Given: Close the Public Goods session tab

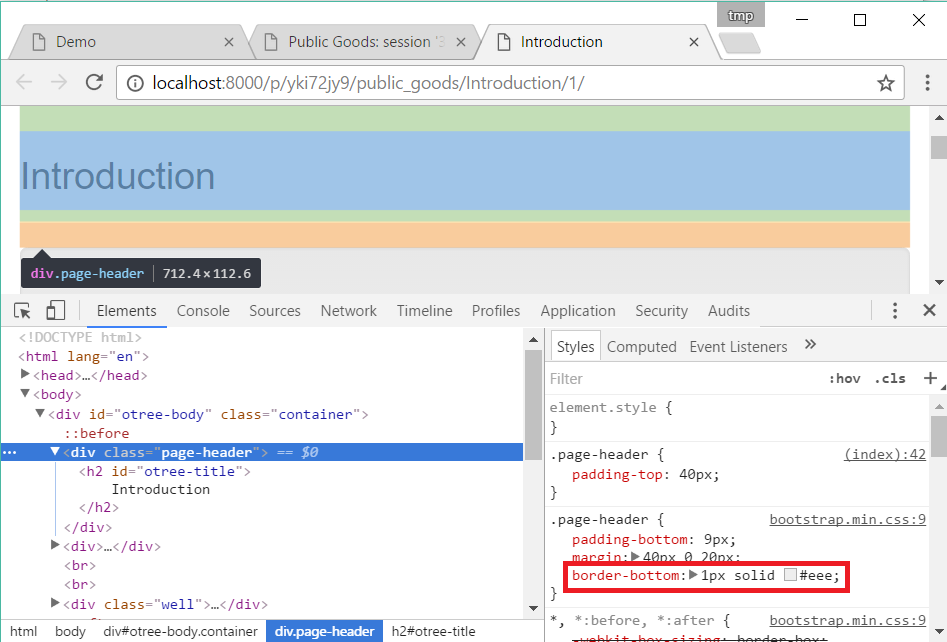Looking at the screenshot, I should 461,42.
